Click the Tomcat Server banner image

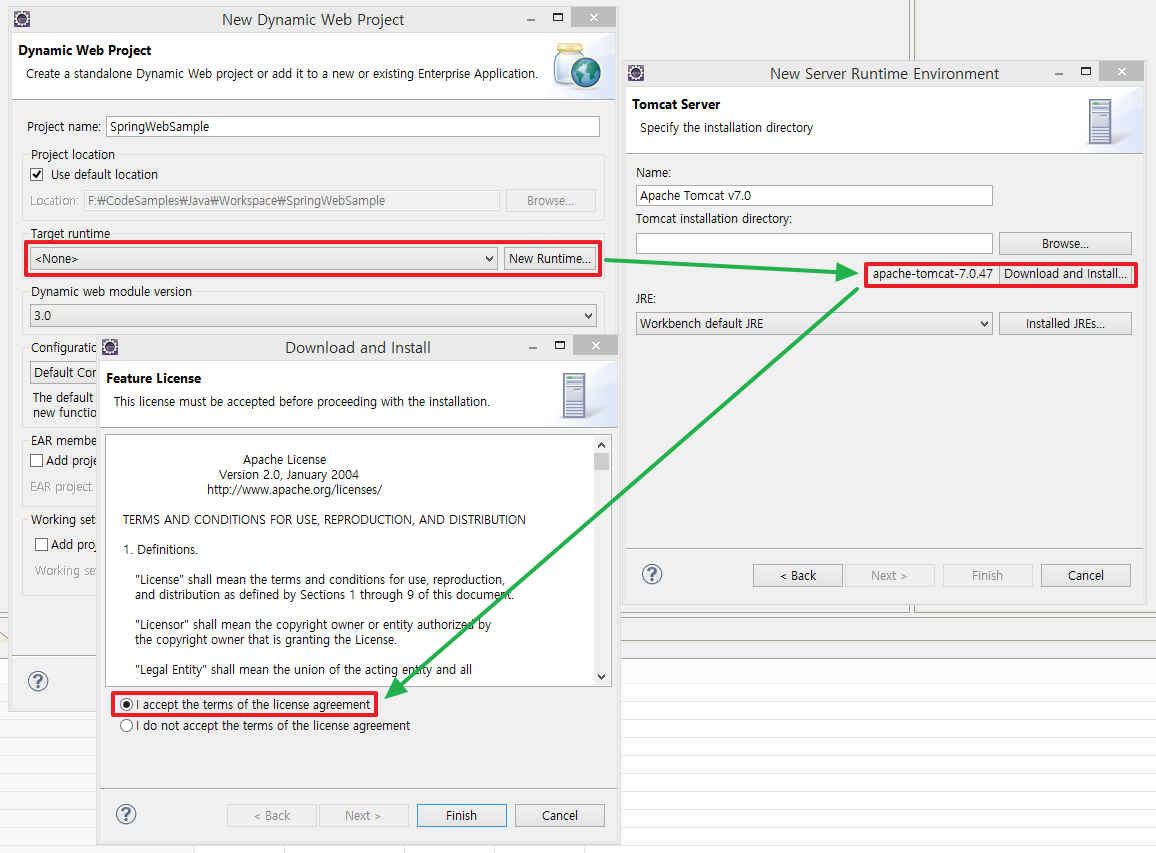[x=1101, y=122]
